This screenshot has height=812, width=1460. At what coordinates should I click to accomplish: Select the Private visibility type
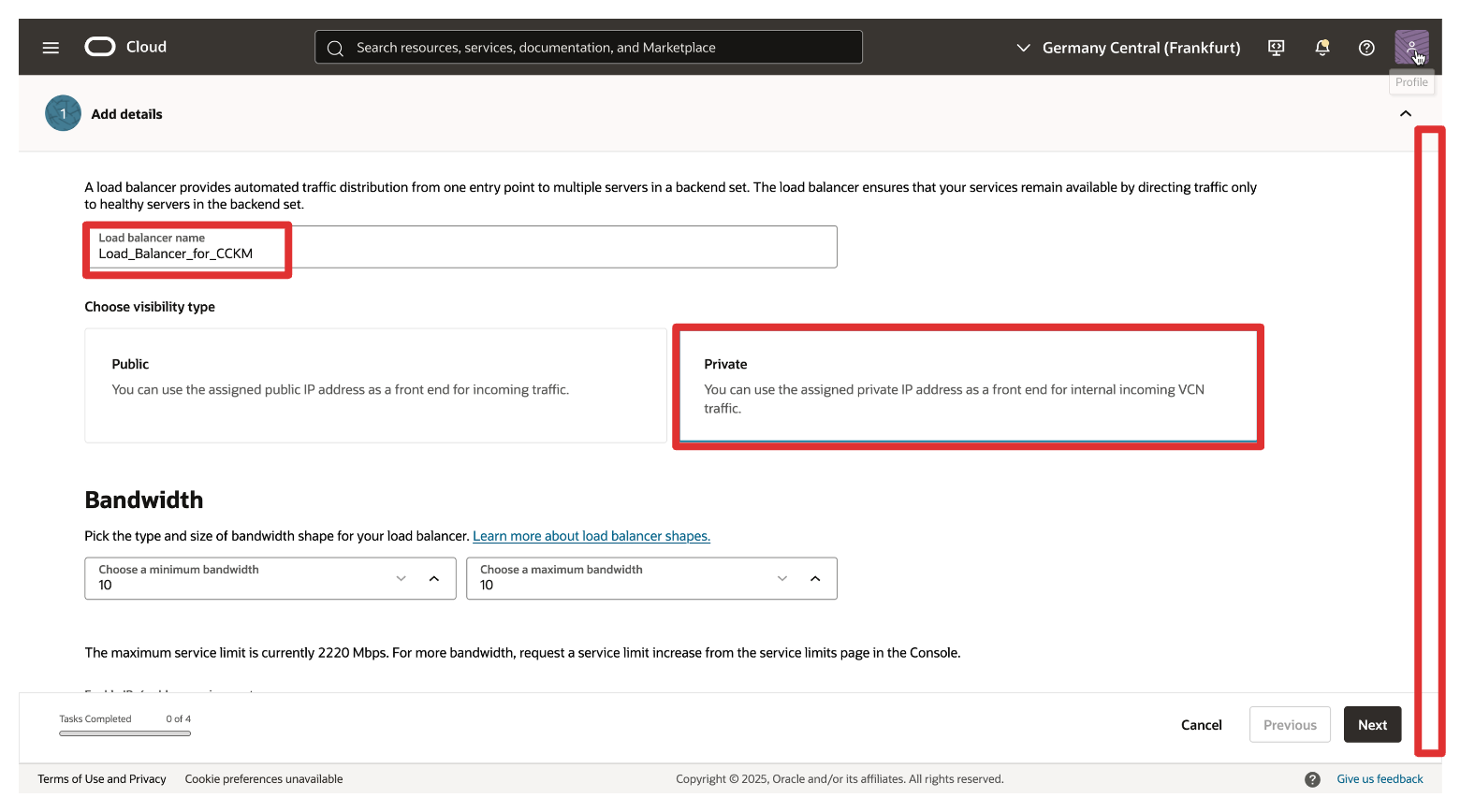[x=968, y=385]
